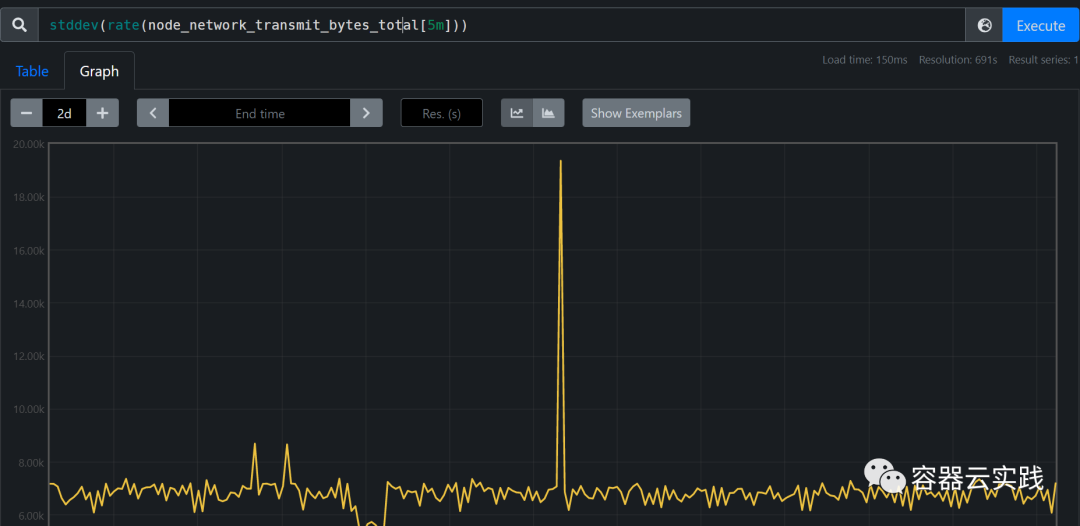Focus the stddev query expression field
Viewport: 1080px width, 526px height.
click(500, 25)
